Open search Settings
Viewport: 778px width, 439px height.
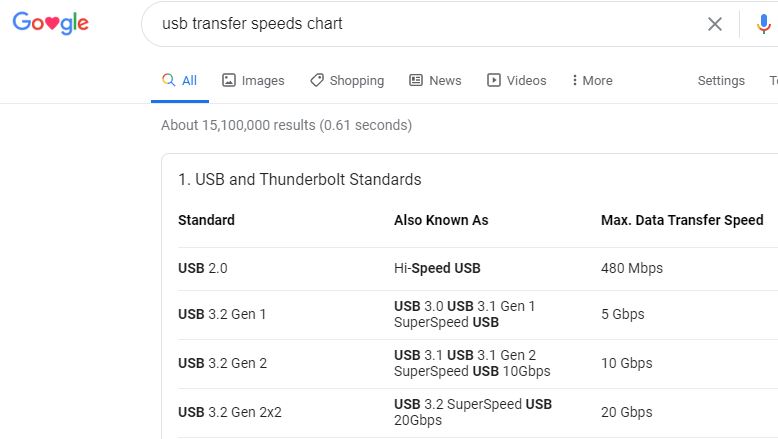[x=721, y=80]
